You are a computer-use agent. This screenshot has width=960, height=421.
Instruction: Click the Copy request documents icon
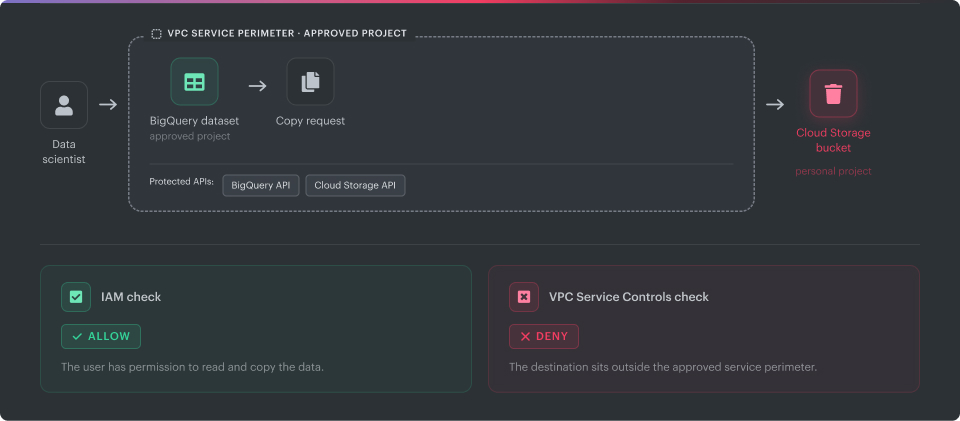[310, 81]
